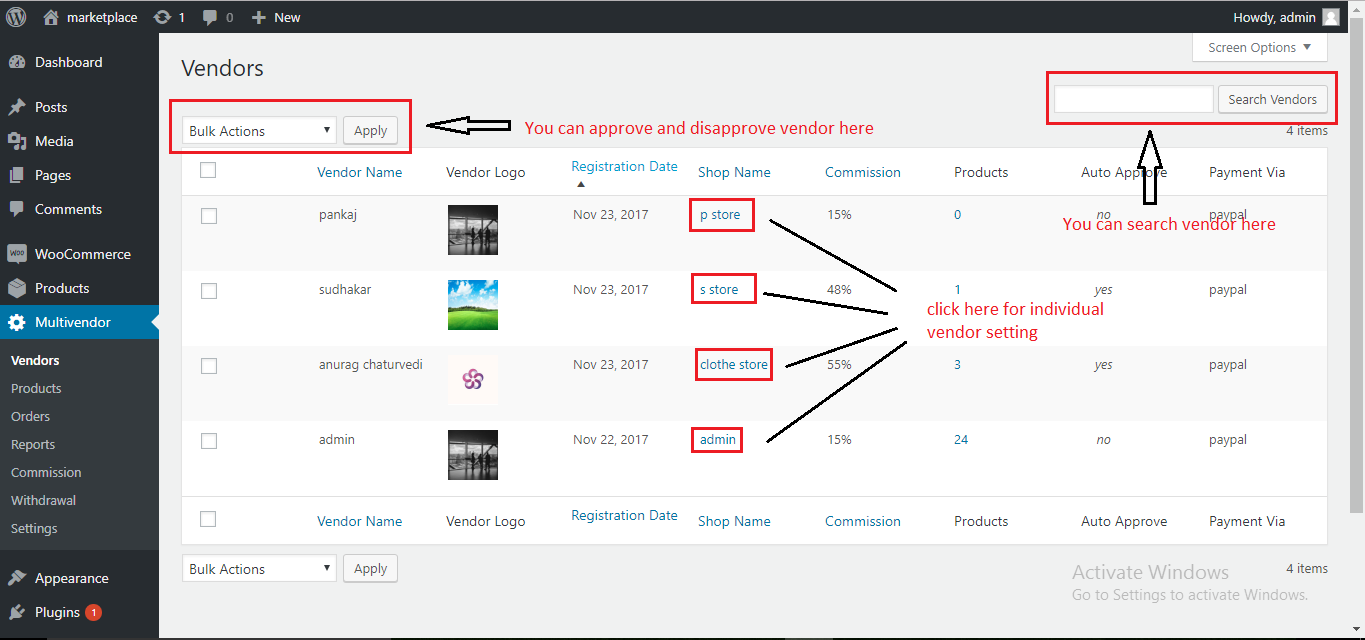This screenshot has height=640, width=1365.
Task: Click the Nov 22, 2017 registration date
Action: pyautogui.click(x=611, y=440)
